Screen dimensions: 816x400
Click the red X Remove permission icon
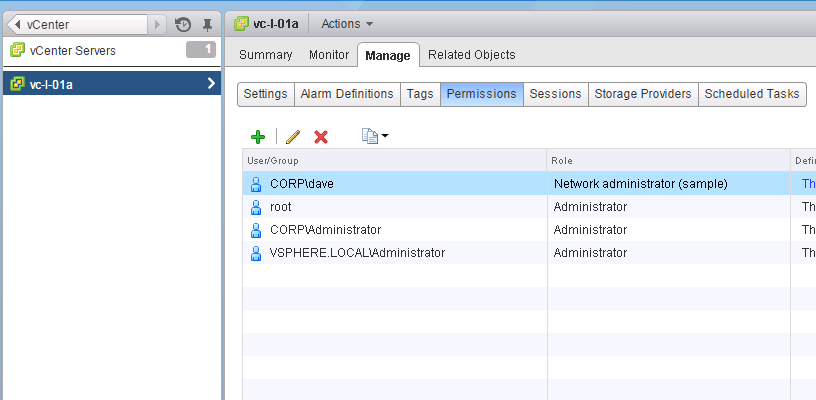(x=321, y=137)
